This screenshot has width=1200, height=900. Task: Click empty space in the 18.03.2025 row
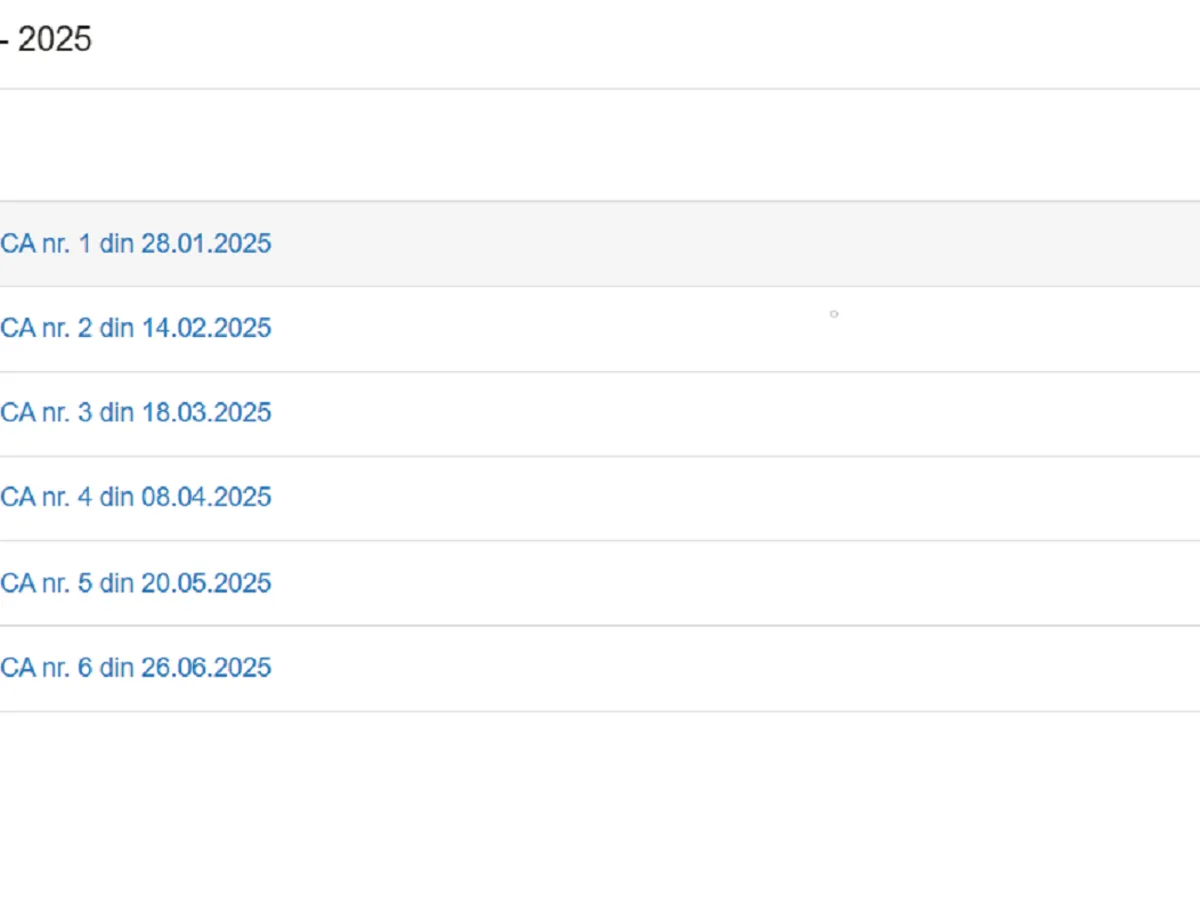tap(700, 413)
